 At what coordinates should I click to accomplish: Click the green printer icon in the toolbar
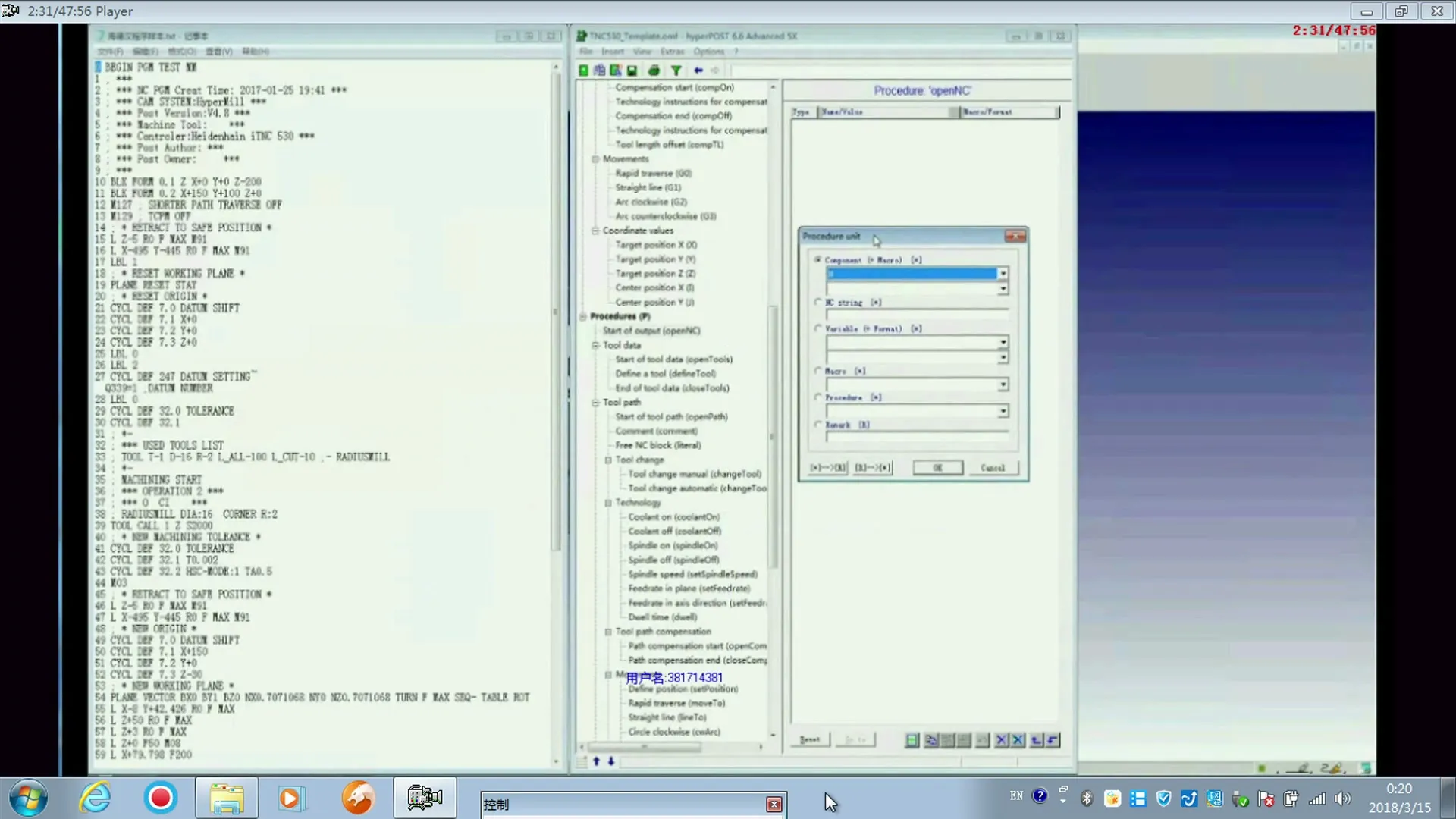(x=654, y=71)
